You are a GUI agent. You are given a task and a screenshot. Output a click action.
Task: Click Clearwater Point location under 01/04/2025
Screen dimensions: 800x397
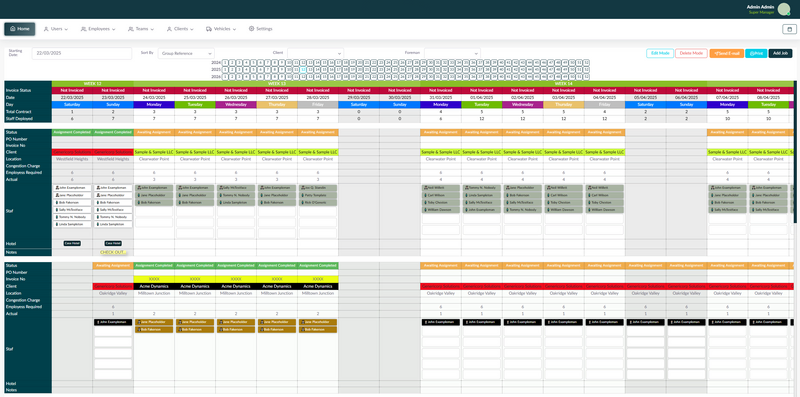pyautogui.click(x=482, y=159)
